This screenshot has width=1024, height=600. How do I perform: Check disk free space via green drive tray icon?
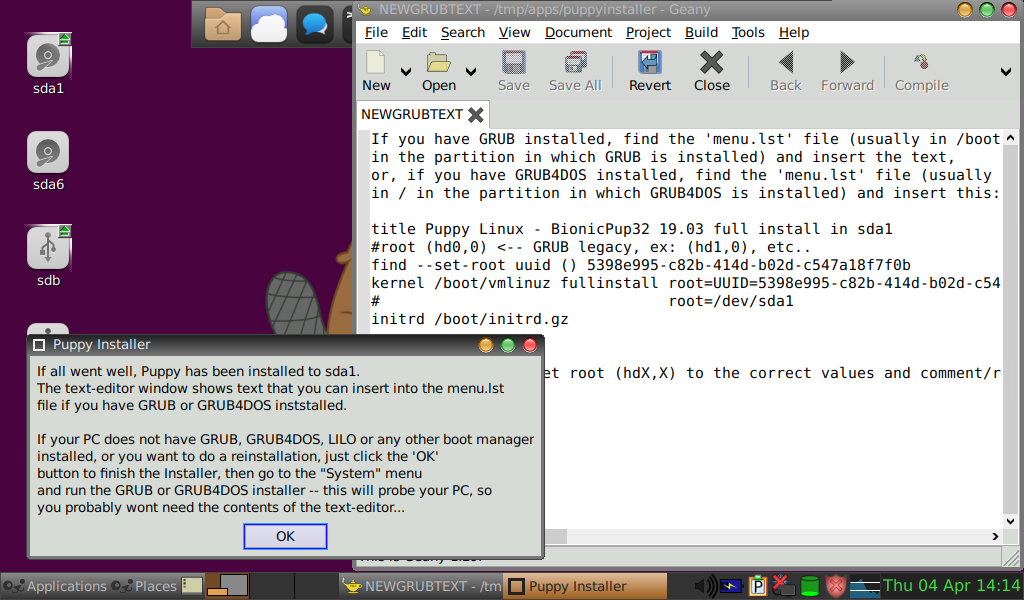(810, 586)
